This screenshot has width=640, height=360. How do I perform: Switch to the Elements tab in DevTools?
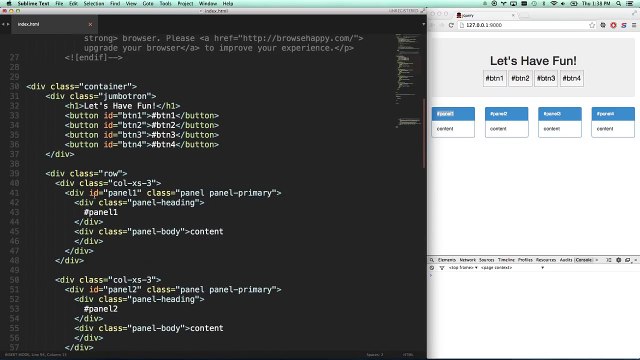(447, 260)
